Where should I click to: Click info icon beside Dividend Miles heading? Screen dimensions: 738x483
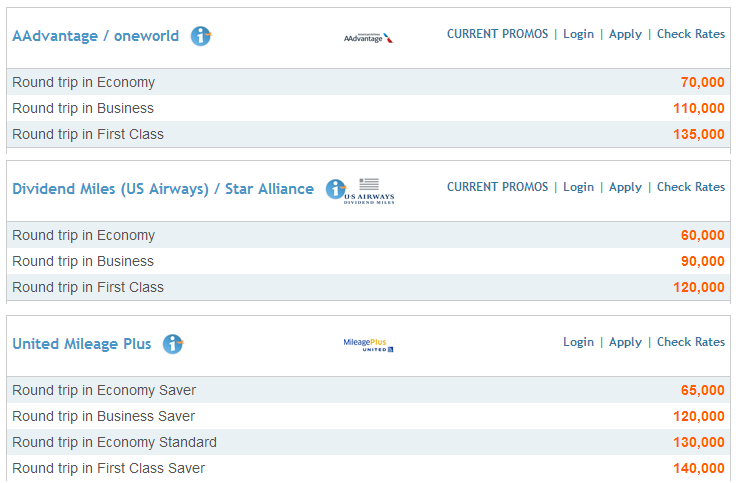(336, 188)
